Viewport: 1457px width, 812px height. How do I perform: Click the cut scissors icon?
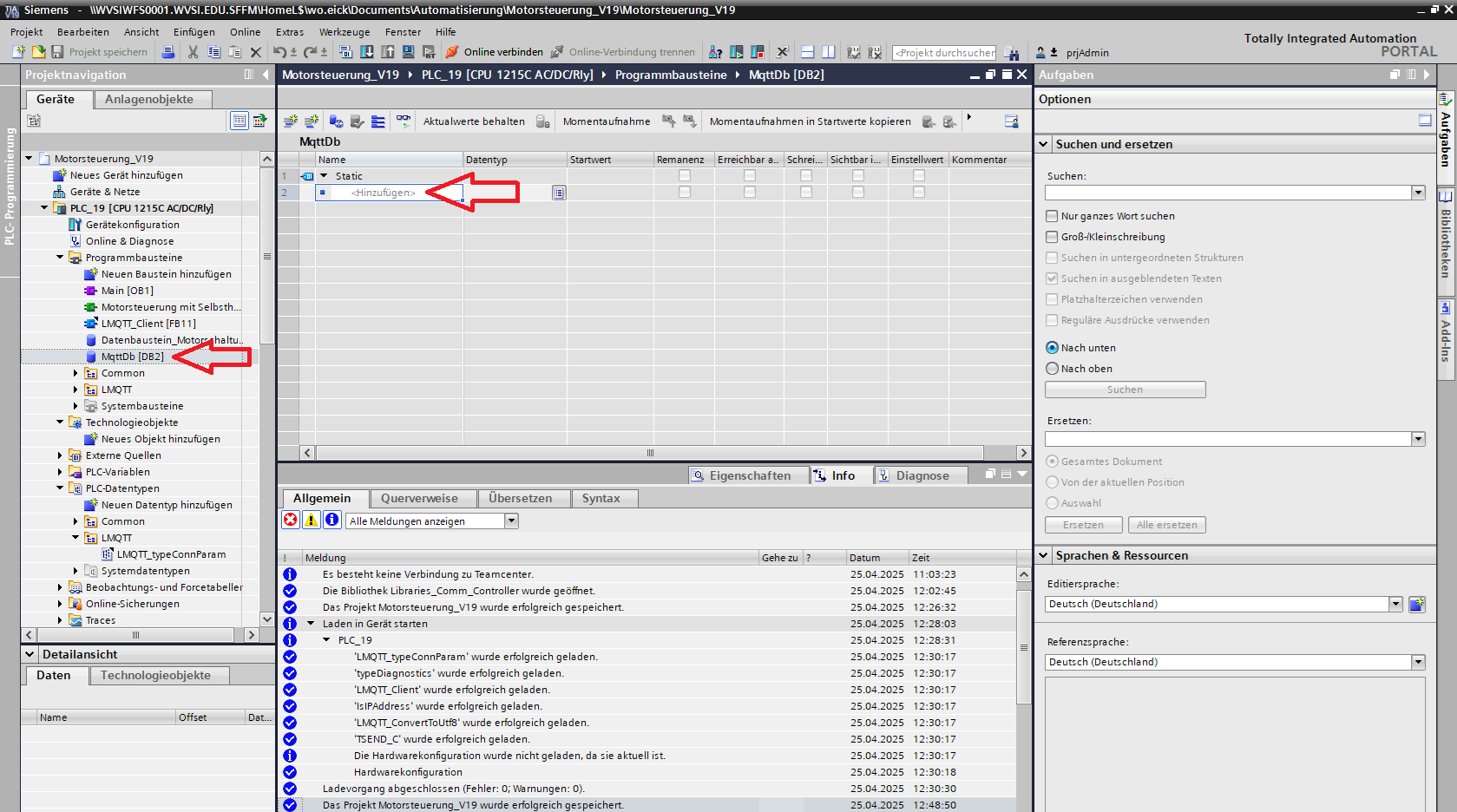tap(193, 52)
